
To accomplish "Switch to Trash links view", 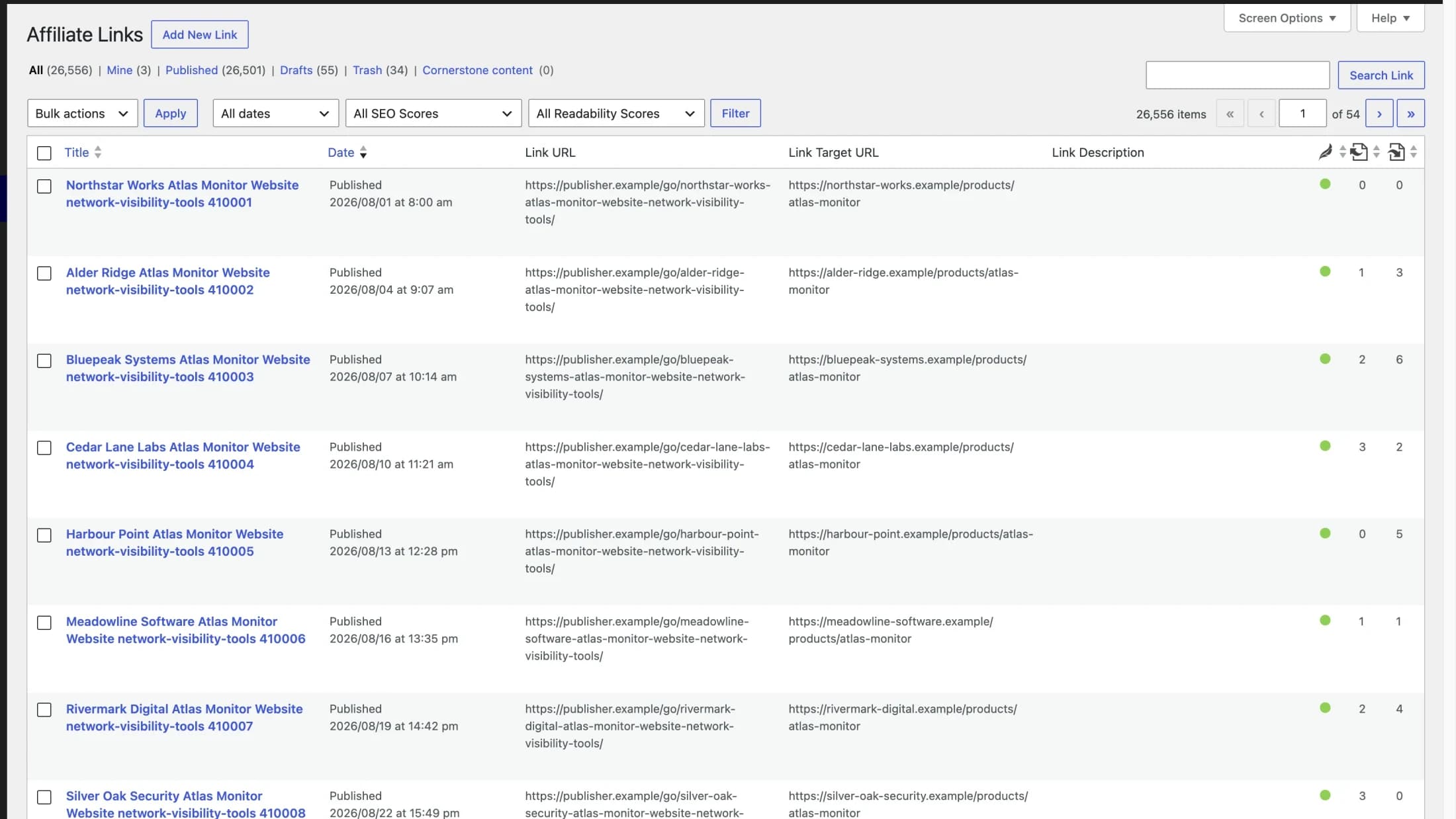I will point(367,70).
